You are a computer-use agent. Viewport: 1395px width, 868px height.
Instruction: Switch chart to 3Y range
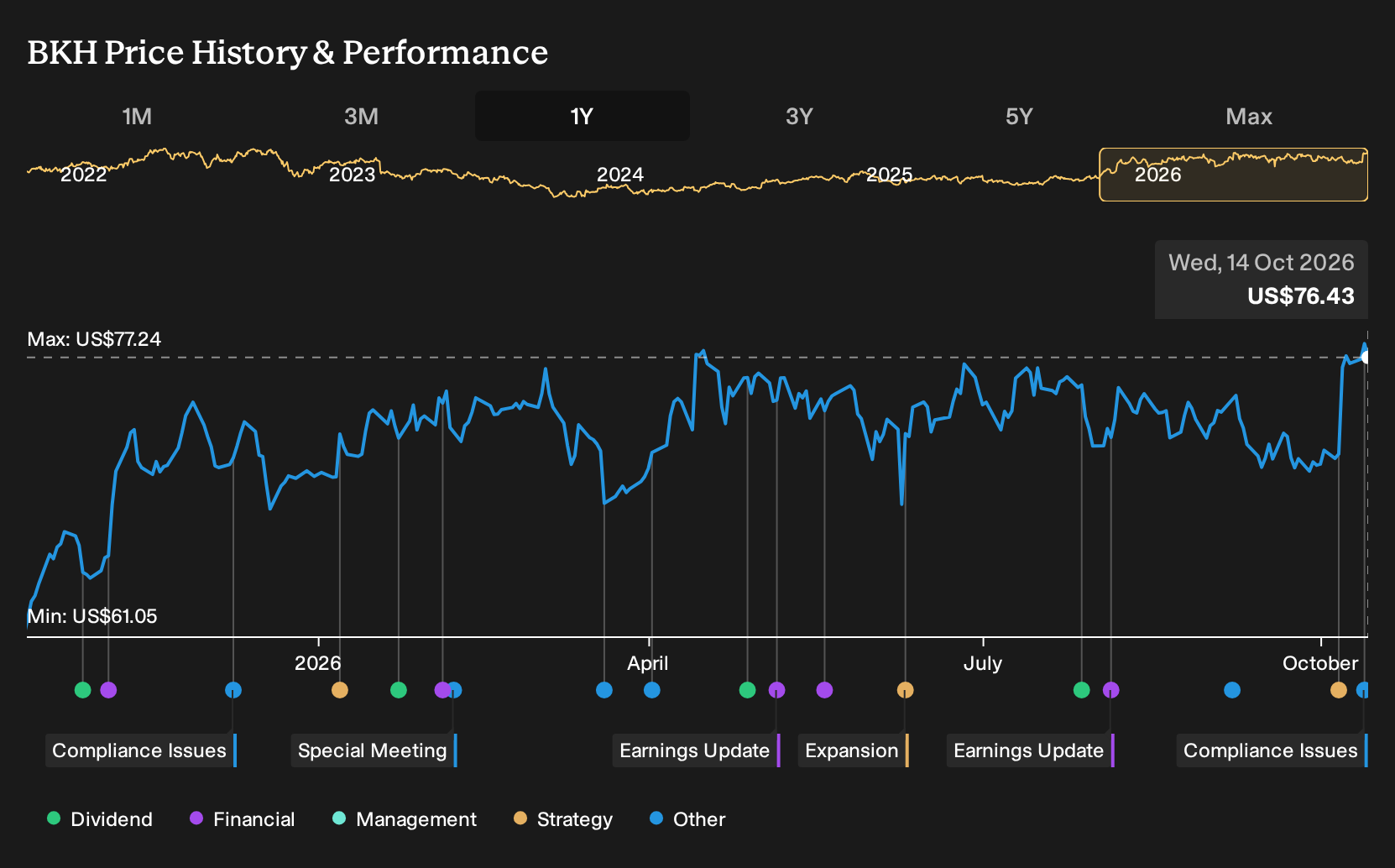(799, 116)
